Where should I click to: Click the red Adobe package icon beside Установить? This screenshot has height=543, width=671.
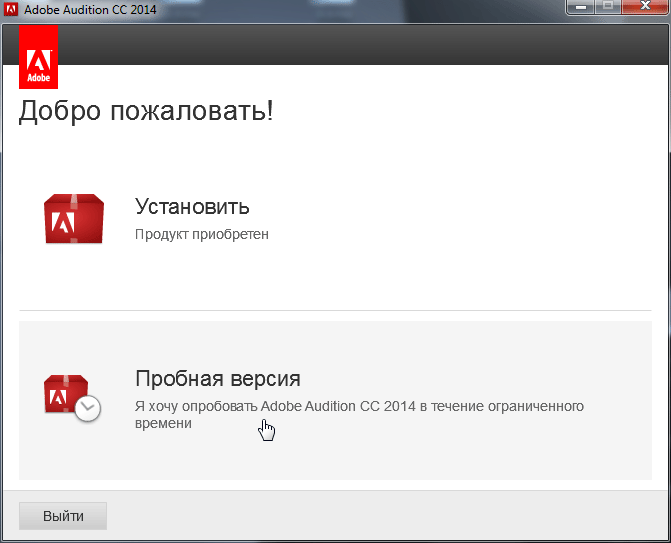point(74,219)
